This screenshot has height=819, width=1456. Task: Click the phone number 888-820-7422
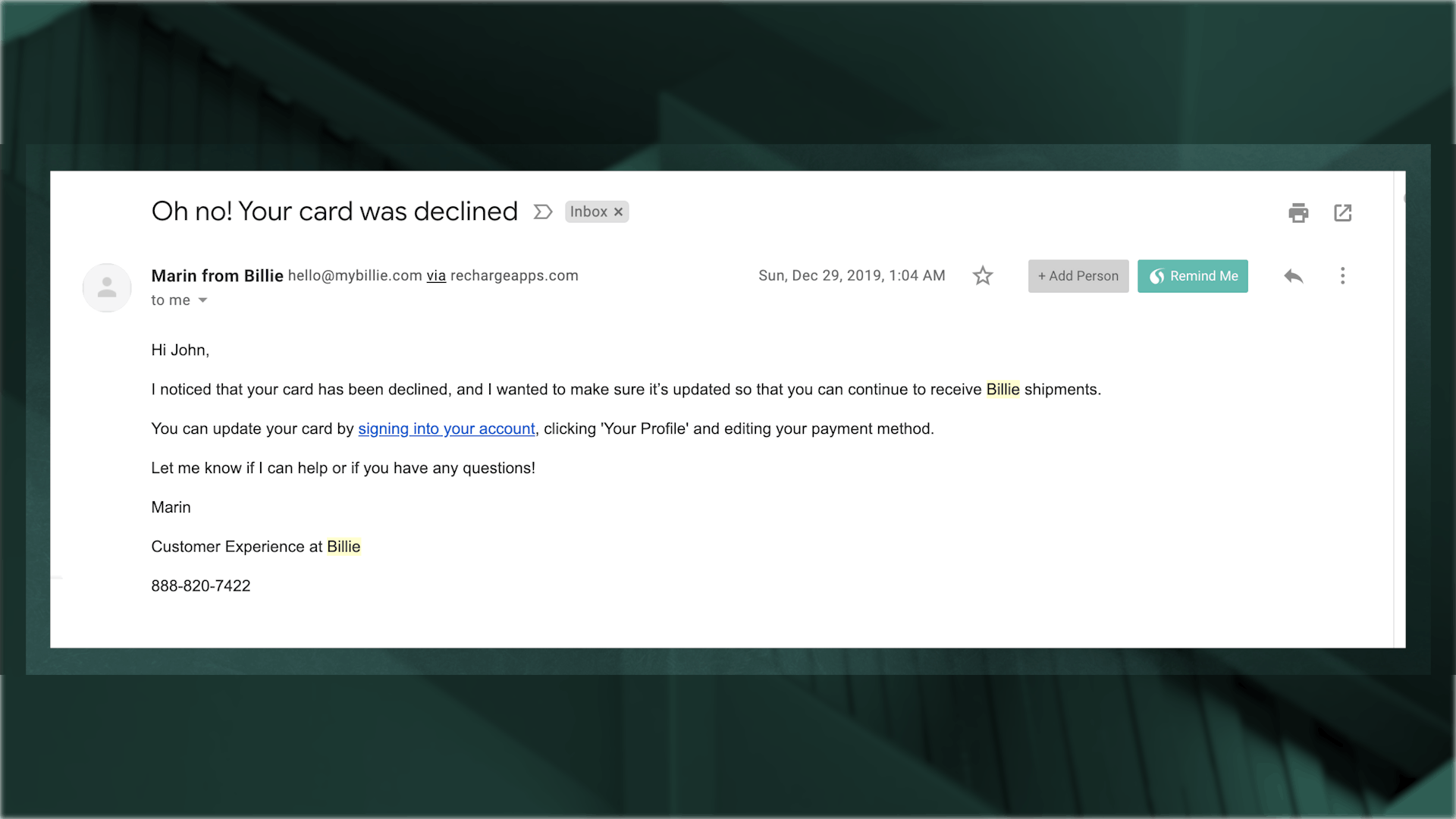200,585
